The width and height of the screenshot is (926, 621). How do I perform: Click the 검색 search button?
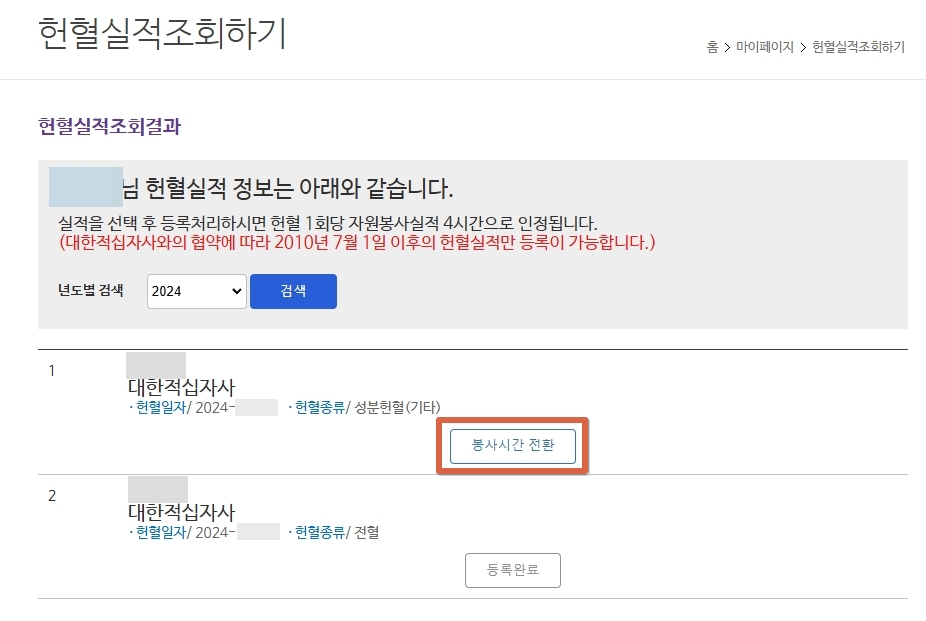[x=293, y=291]
